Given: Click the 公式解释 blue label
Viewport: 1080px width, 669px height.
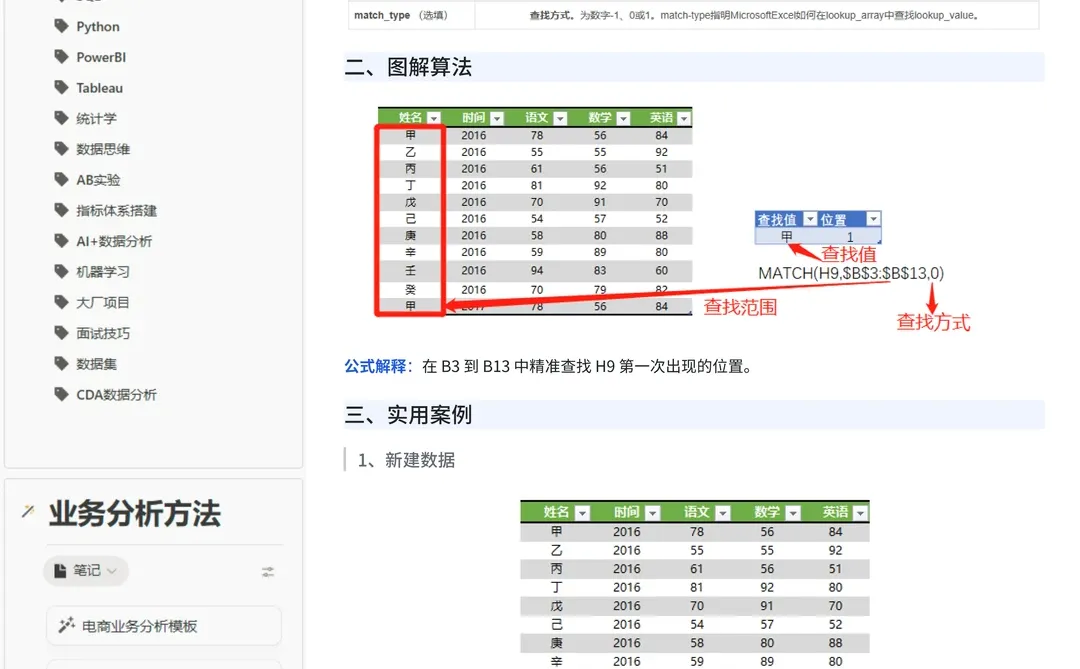Looking at the screenshot, I should (374, 366).
